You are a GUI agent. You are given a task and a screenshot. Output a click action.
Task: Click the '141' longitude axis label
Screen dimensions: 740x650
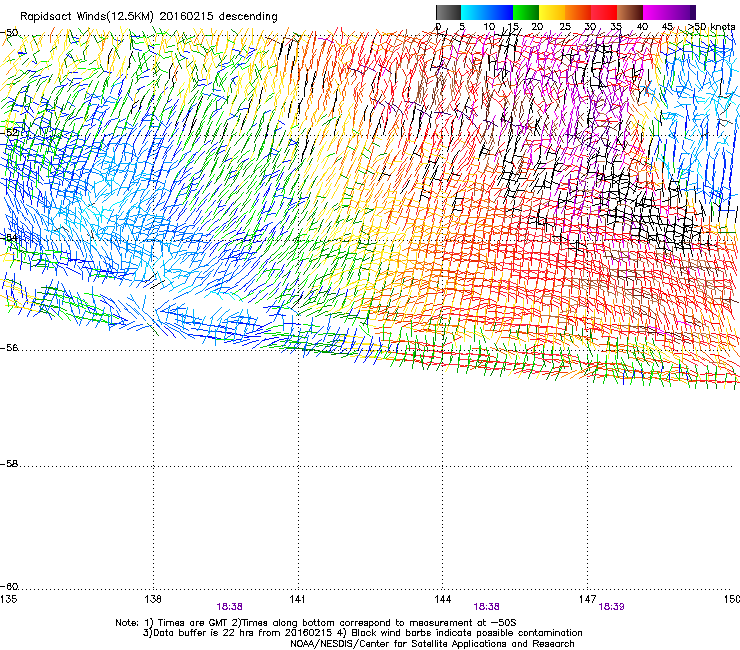(x=297, y=599)
